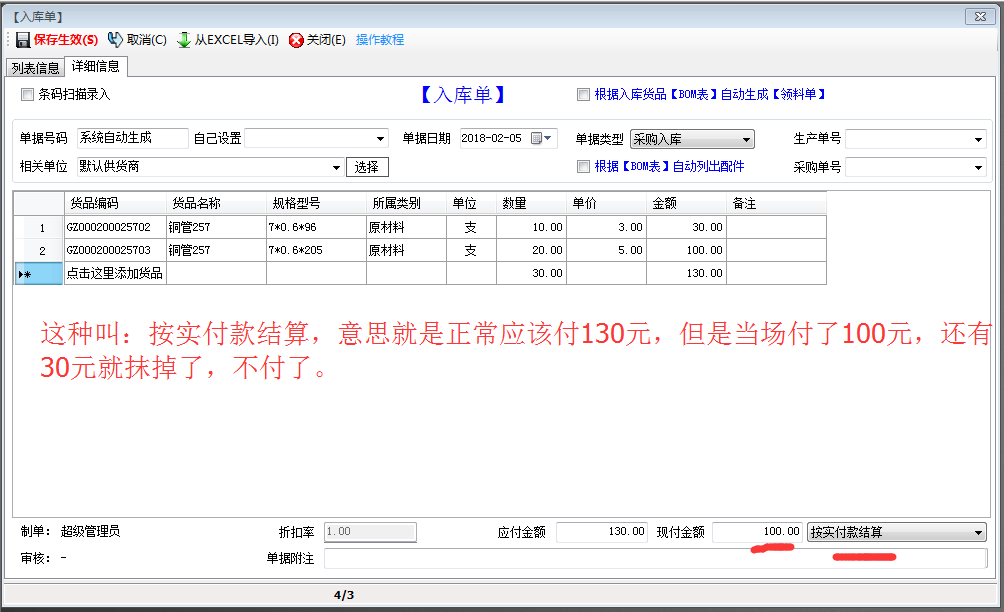This screenshot has width=1004, height=612.
Task: Click the Import from EXCEL green arrow icon
Action: point(184,40)
